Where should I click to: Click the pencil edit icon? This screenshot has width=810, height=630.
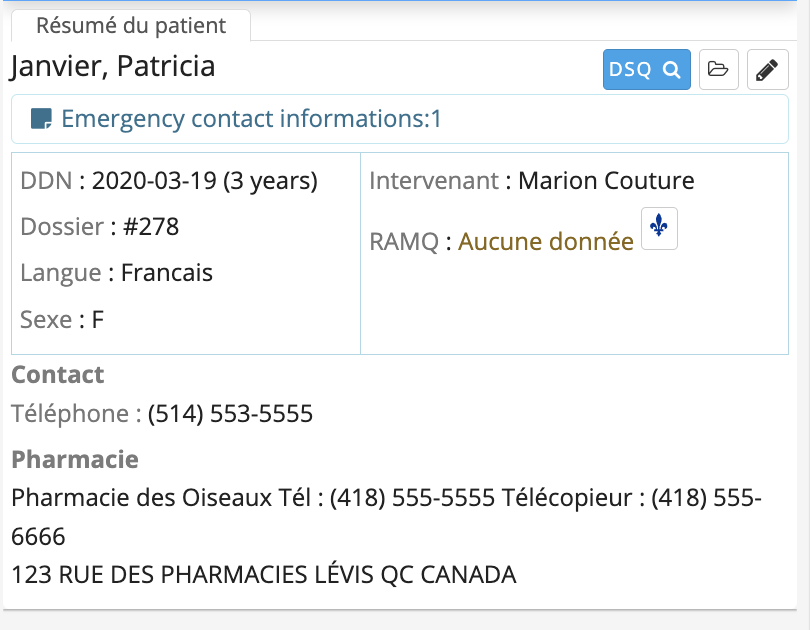tap(767, 70)
